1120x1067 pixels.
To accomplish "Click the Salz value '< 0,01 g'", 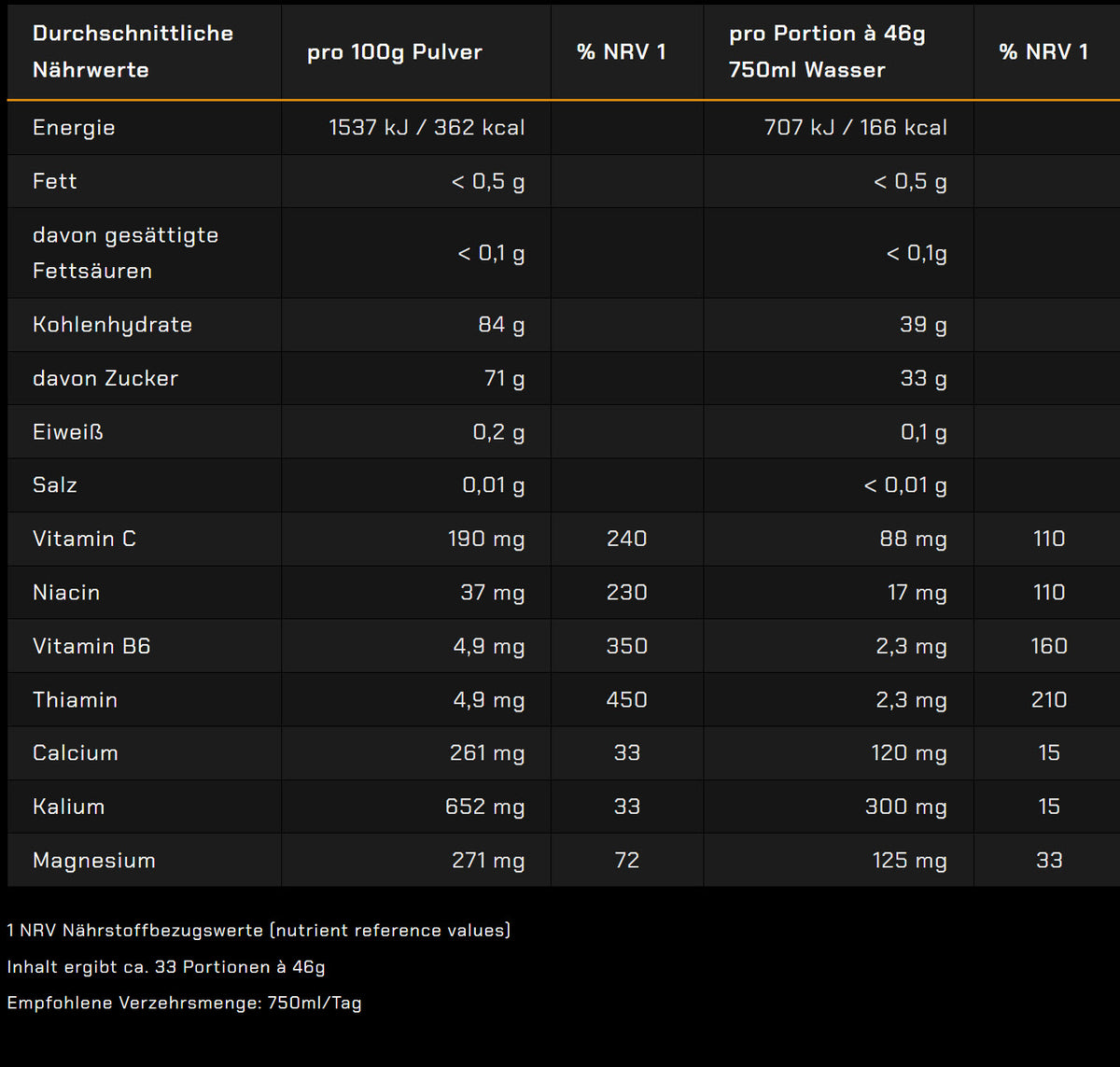I will click(x=906, y=485).
